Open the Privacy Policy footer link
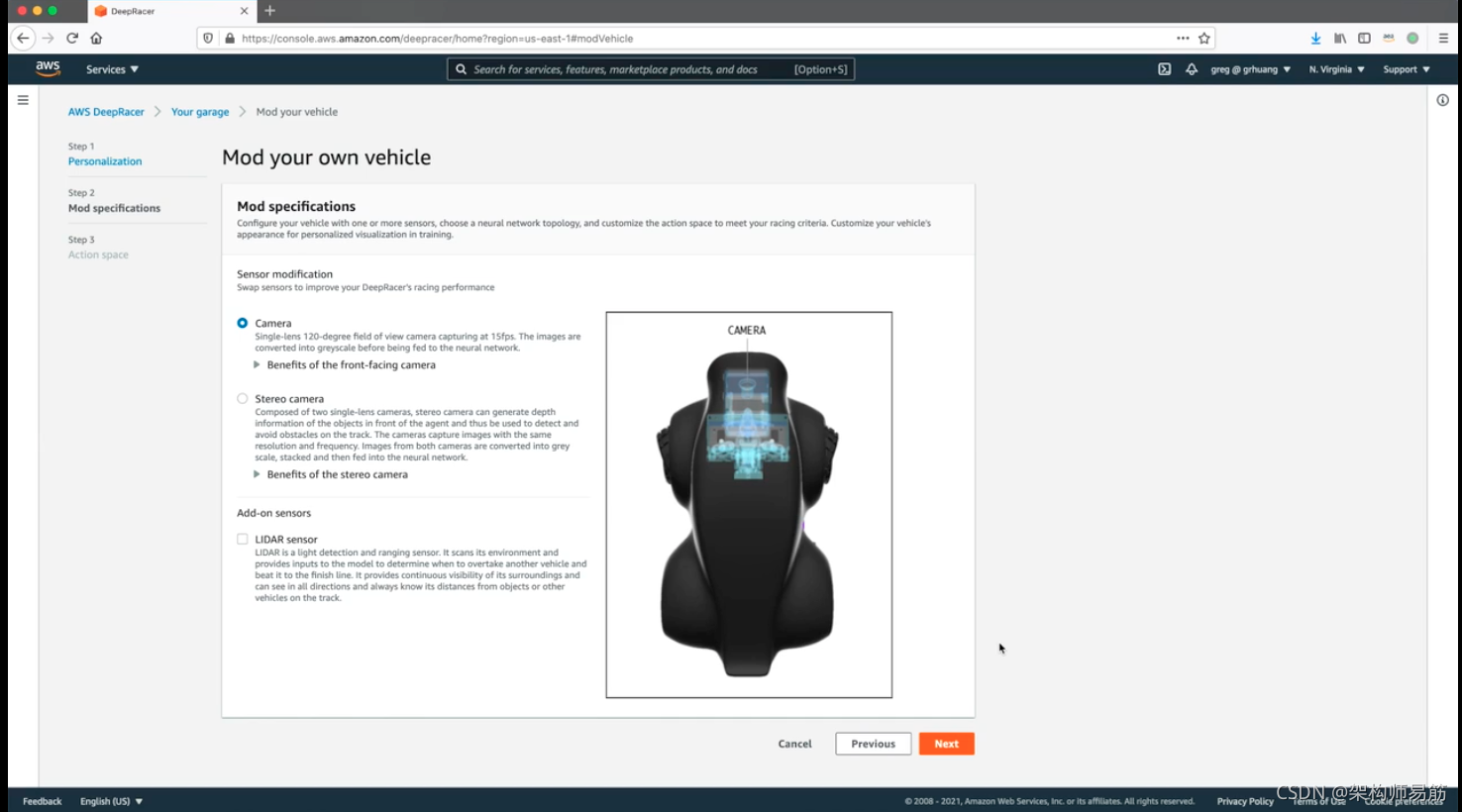Screen dimensions: 1462x812 click(x=1245, y=801)
